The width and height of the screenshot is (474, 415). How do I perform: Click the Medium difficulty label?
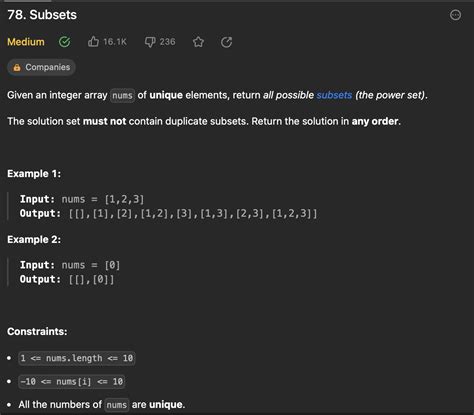(x=26, y=42)
